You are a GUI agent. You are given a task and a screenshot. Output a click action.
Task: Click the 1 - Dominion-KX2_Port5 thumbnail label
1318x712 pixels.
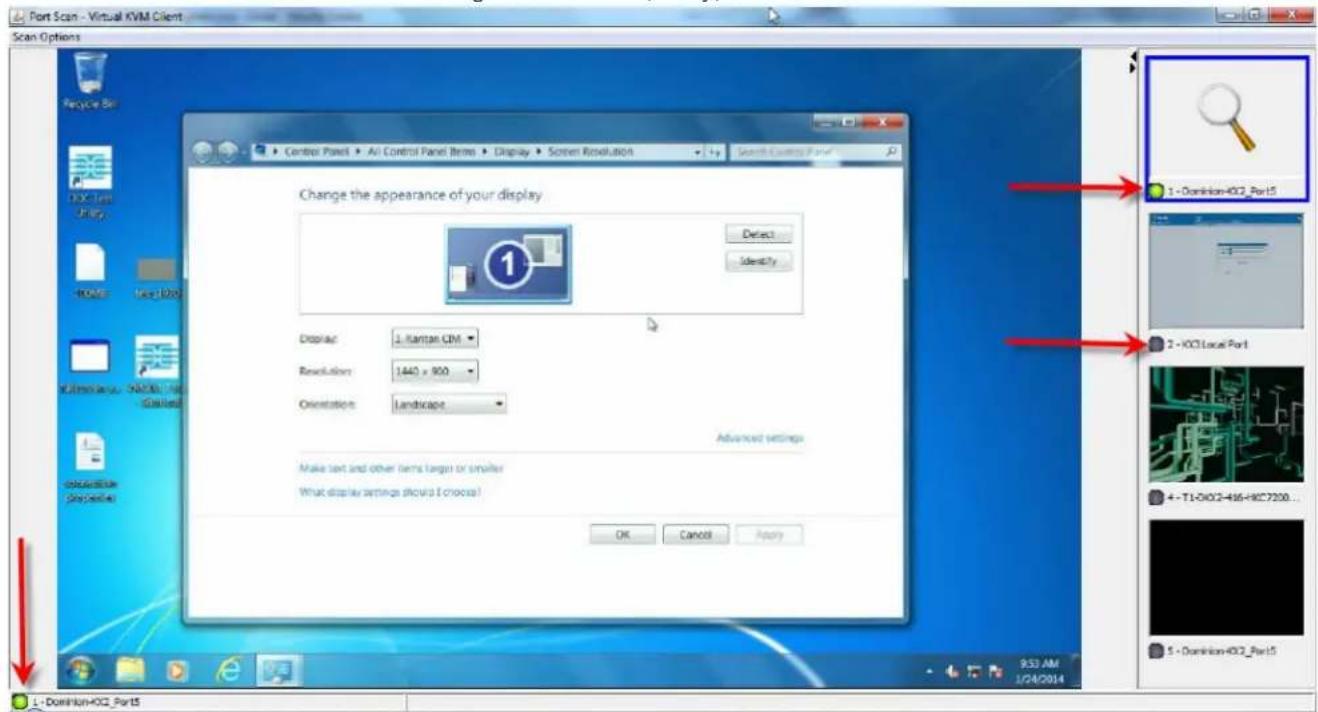pos(1222,191)
